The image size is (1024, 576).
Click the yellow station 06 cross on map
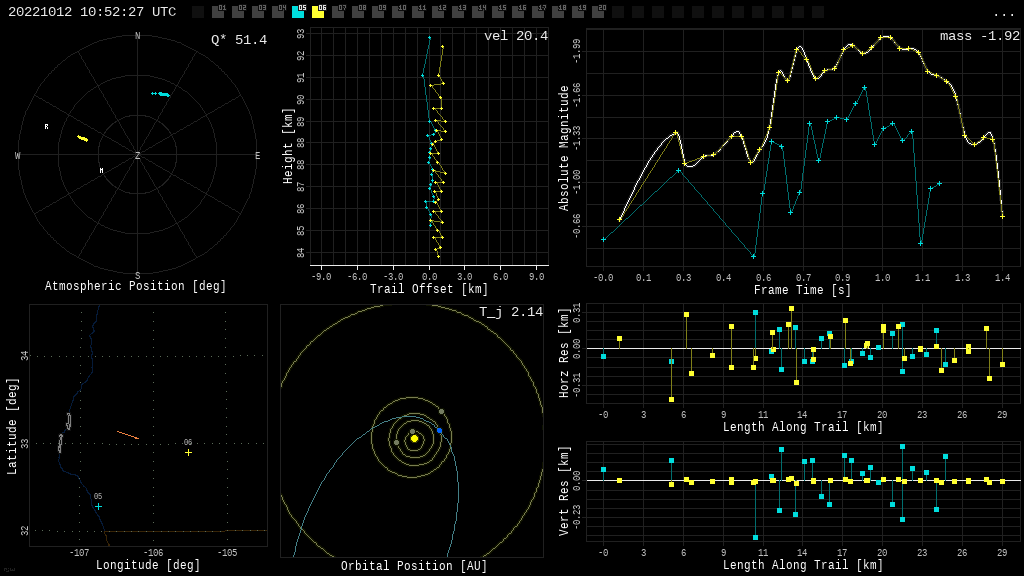pyautogui.click(x=188, y=452)
